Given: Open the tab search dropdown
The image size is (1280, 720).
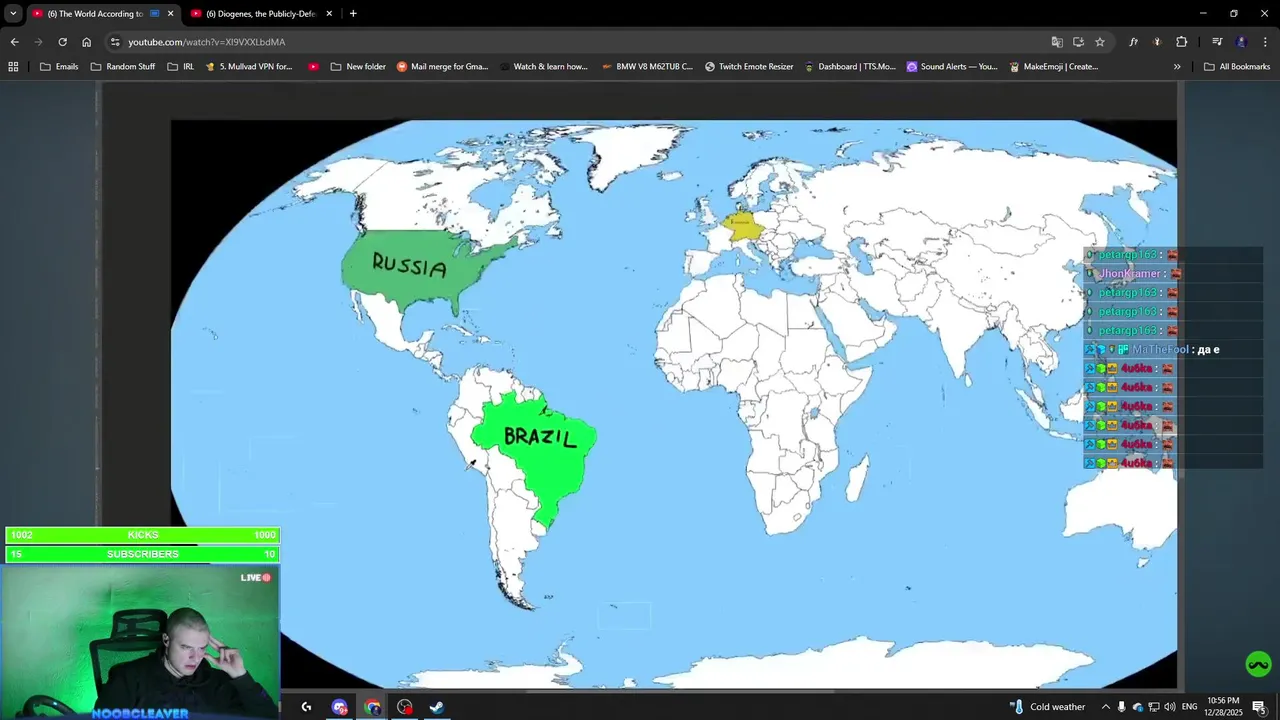Looking at the screenshot, I should 13,14.
